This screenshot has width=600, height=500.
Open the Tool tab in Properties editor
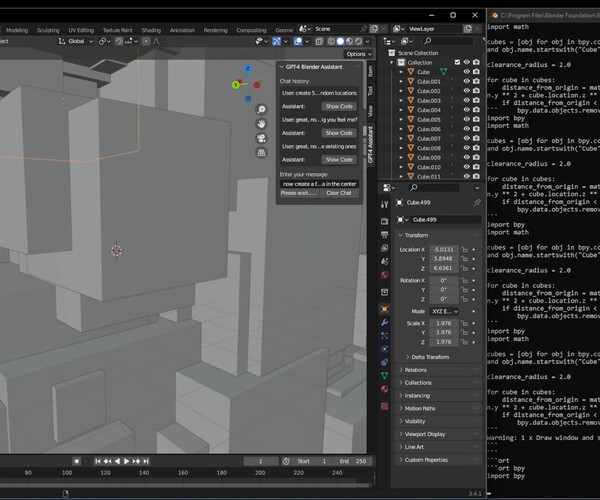click(x=385, y=205)
